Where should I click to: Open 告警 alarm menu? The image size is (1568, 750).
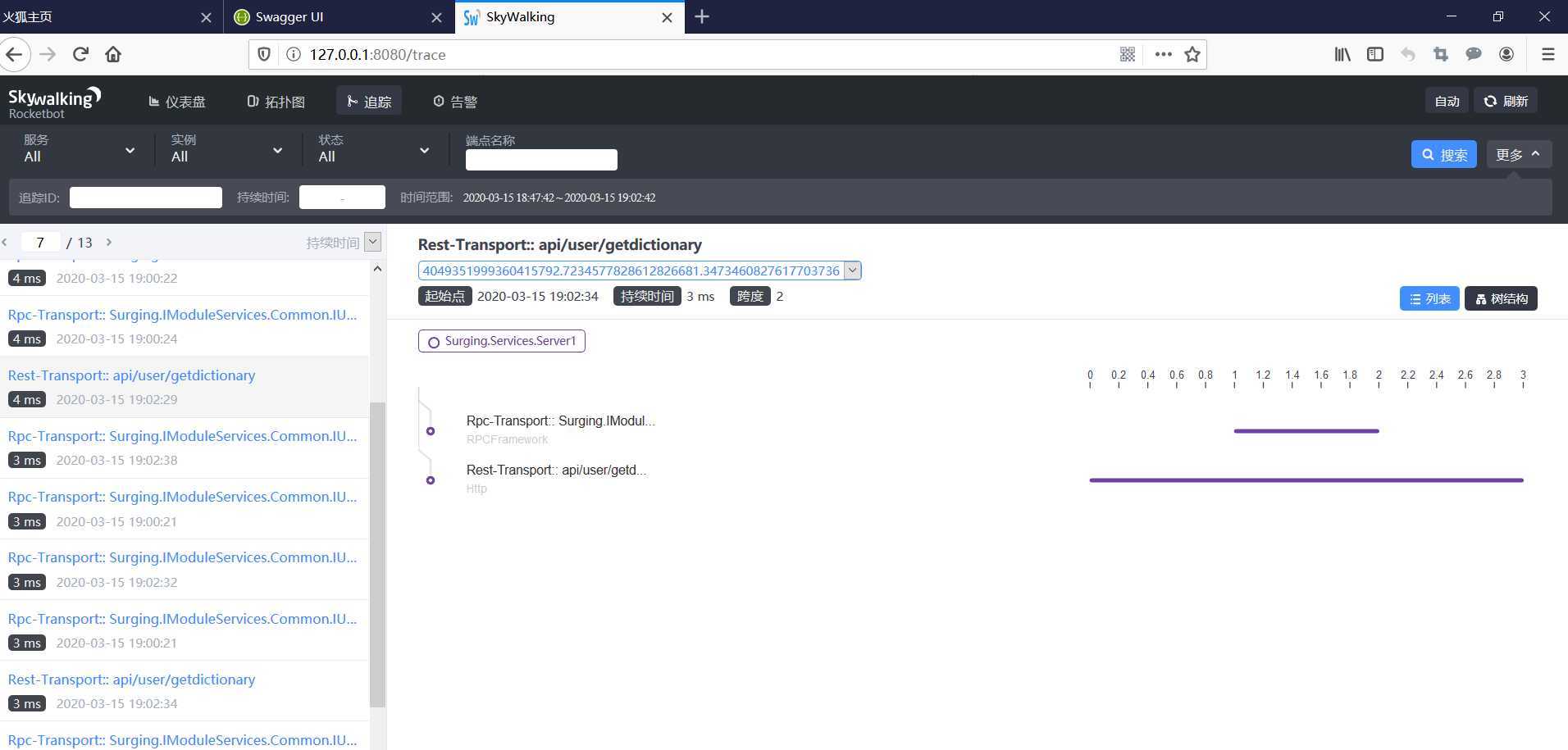tap(455, 102)
